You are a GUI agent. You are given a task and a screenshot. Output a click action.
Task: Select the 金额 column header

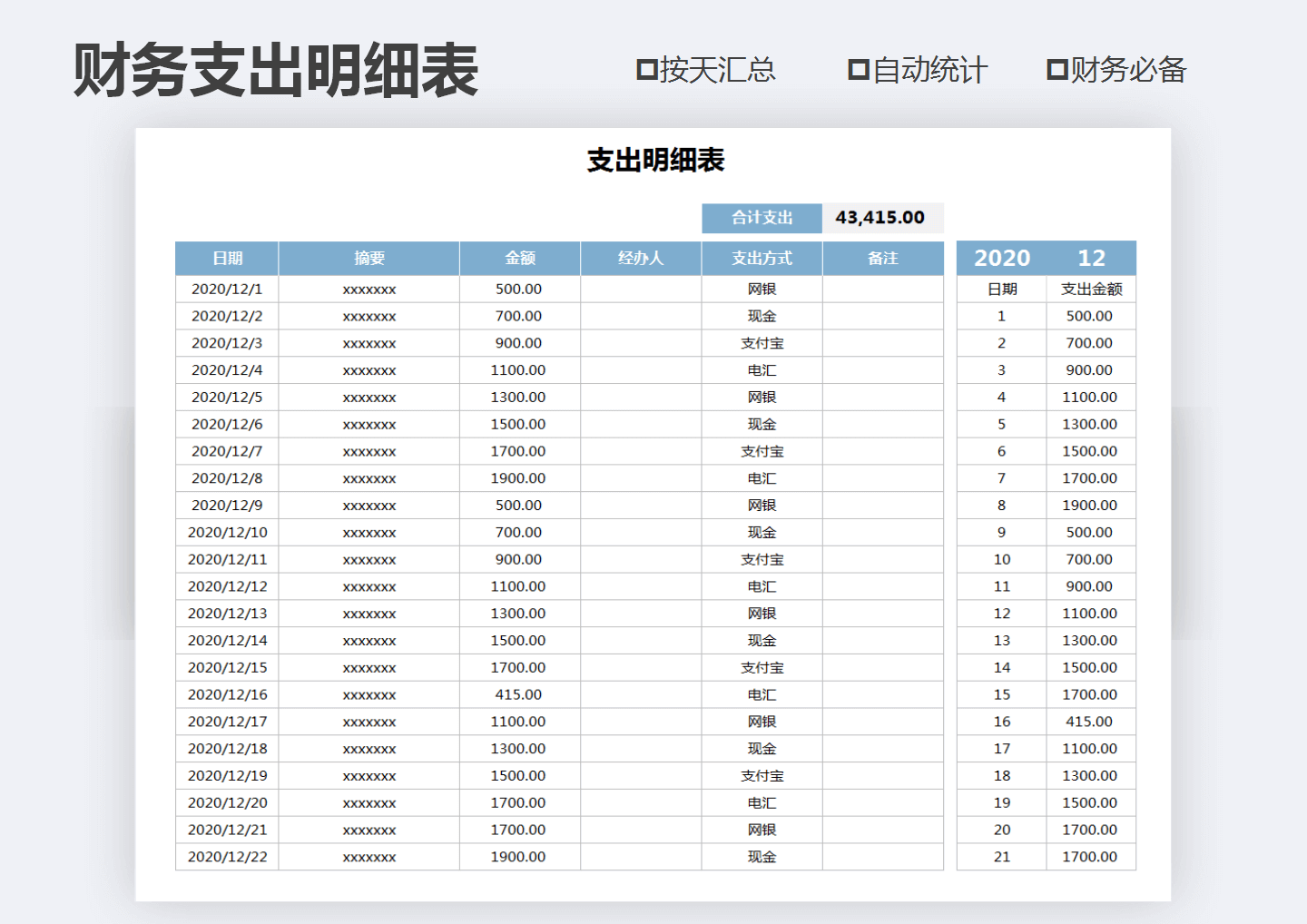(518, 258)
